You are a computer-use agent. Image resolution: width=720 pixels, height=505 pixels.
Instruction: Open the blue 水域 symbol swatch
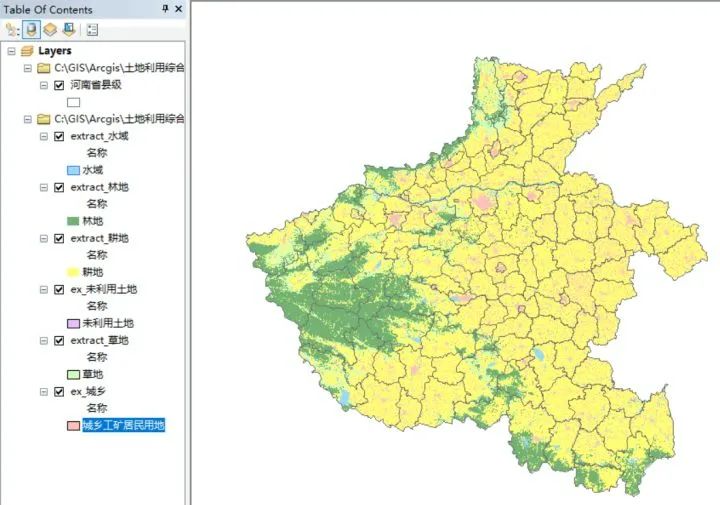(x=73, y=170)
